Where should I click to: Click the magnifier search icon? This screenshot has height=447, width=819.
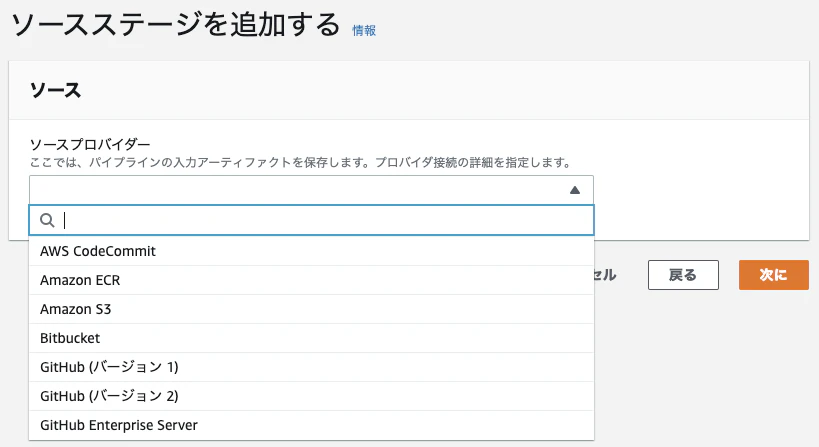tap(47, 220)
